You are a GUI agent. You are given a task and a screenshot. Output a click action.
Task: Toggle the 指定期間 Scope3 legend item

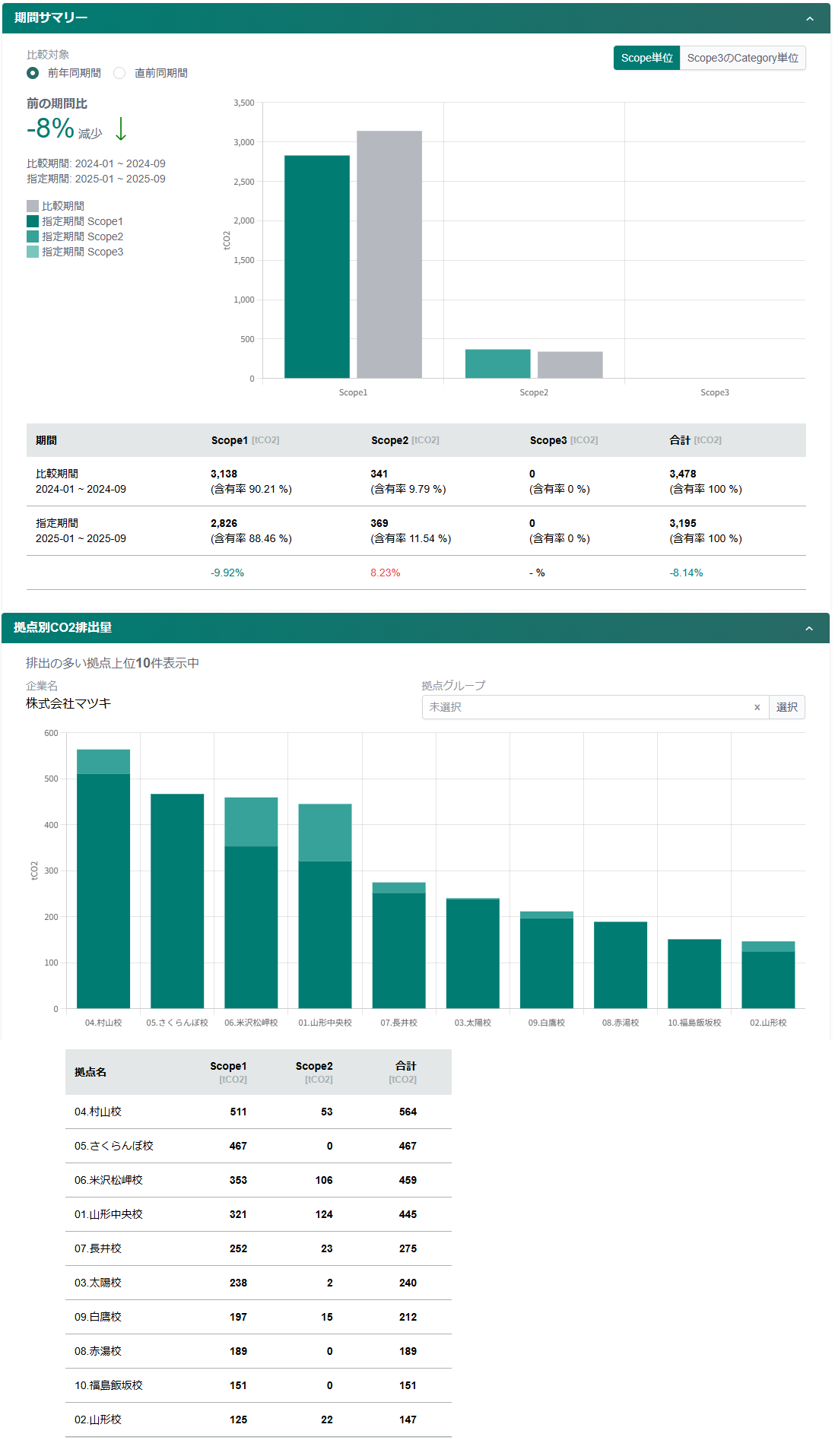(75, 252)
